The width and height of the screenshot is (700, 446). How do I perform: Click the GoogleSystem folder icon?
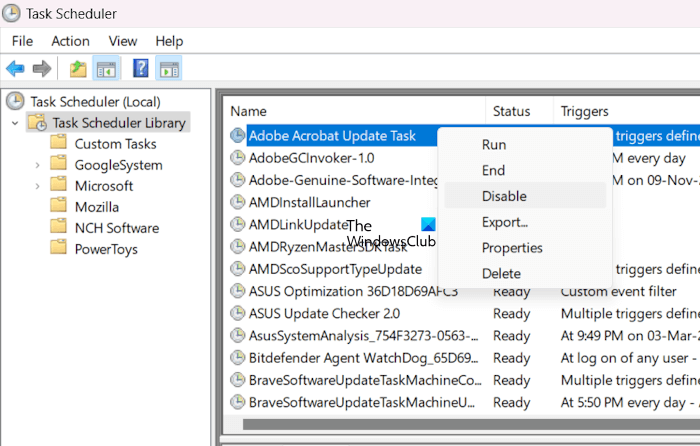click(58, 164)
